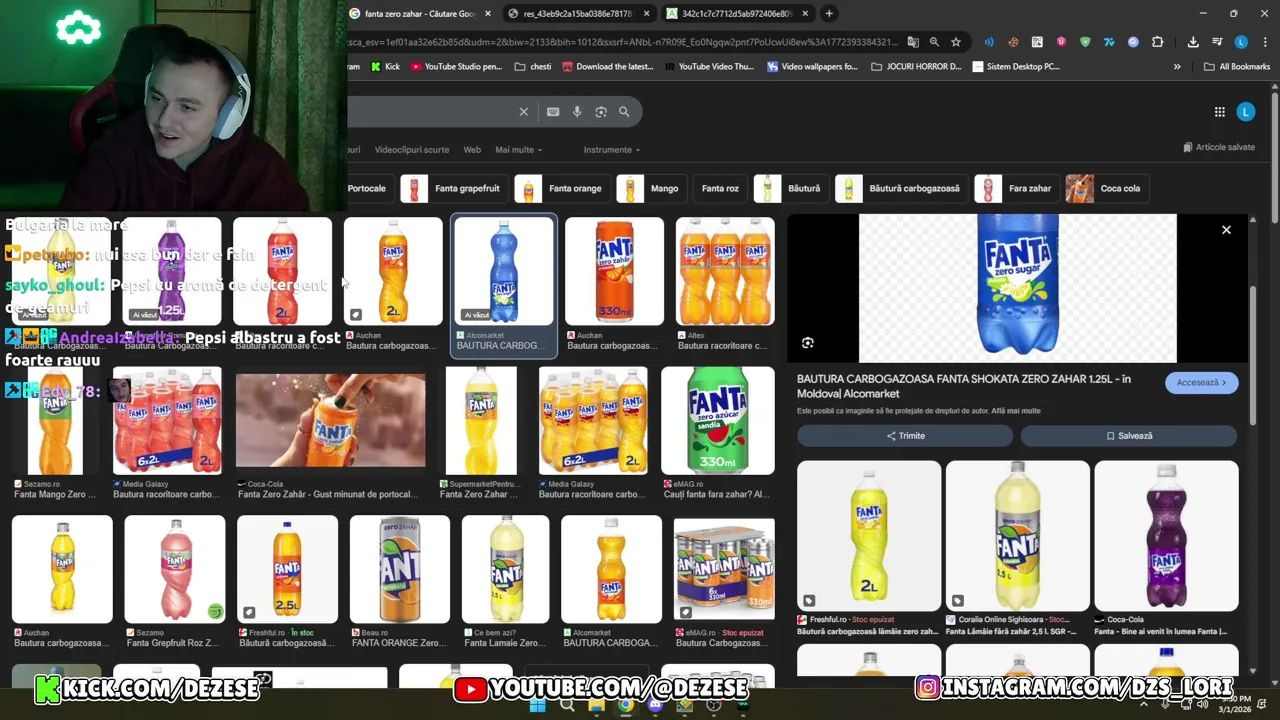Show hidden bookmarks with double chevron
The image size is (1280, 720).
(x=1177, y=67)
